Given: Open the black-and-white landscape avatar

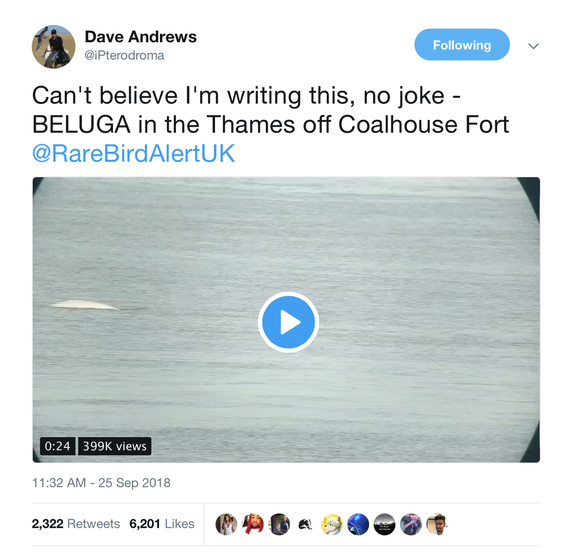Looking at the screenshot, I should pyautogui.click(x=385, y=524).
